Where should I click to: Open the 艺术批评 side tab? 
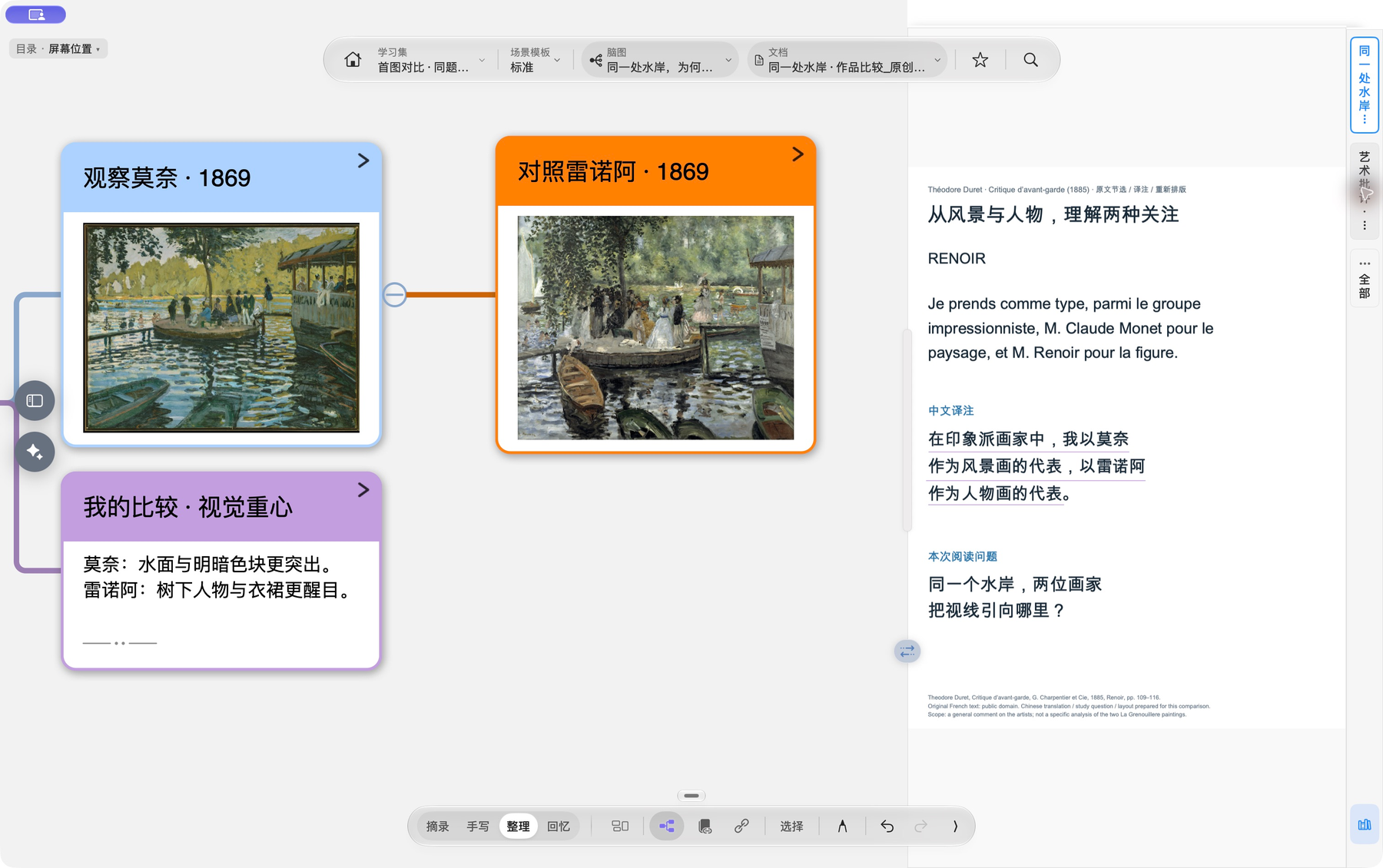pyautogui.click(x=1365, y=190)
